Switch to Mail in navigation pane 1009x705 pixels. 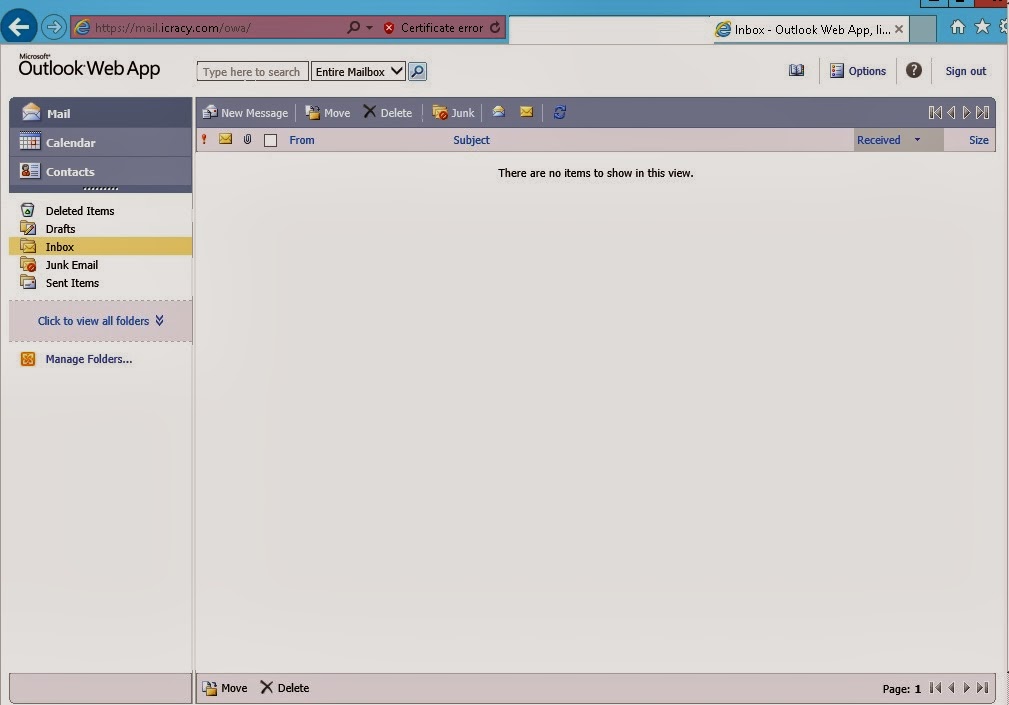tap(100, 113)
